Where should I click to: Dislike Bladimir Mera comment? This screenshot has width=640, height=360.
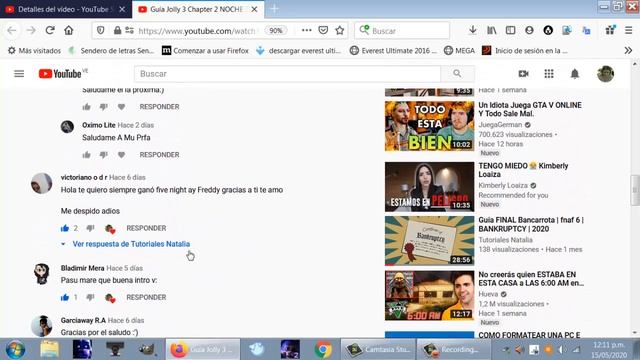pos(90,298)
